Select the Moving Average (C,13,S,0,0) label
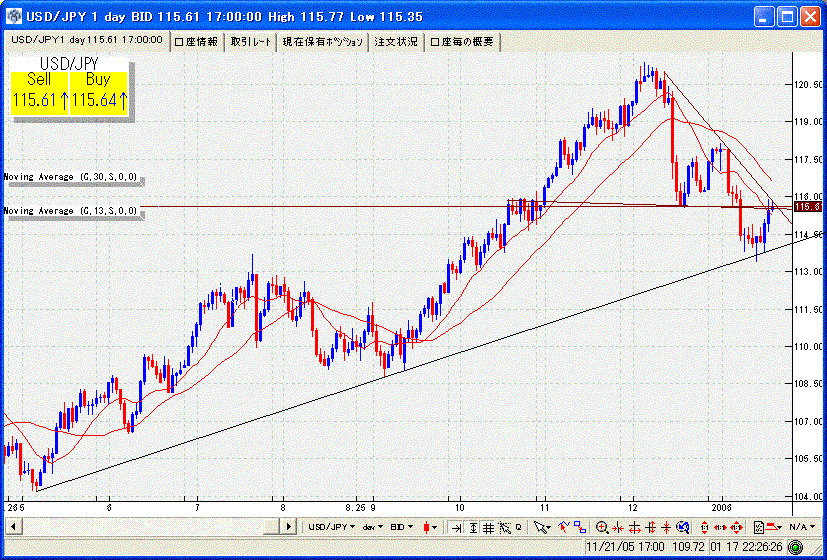827x560 pixels. click(73, 211)
